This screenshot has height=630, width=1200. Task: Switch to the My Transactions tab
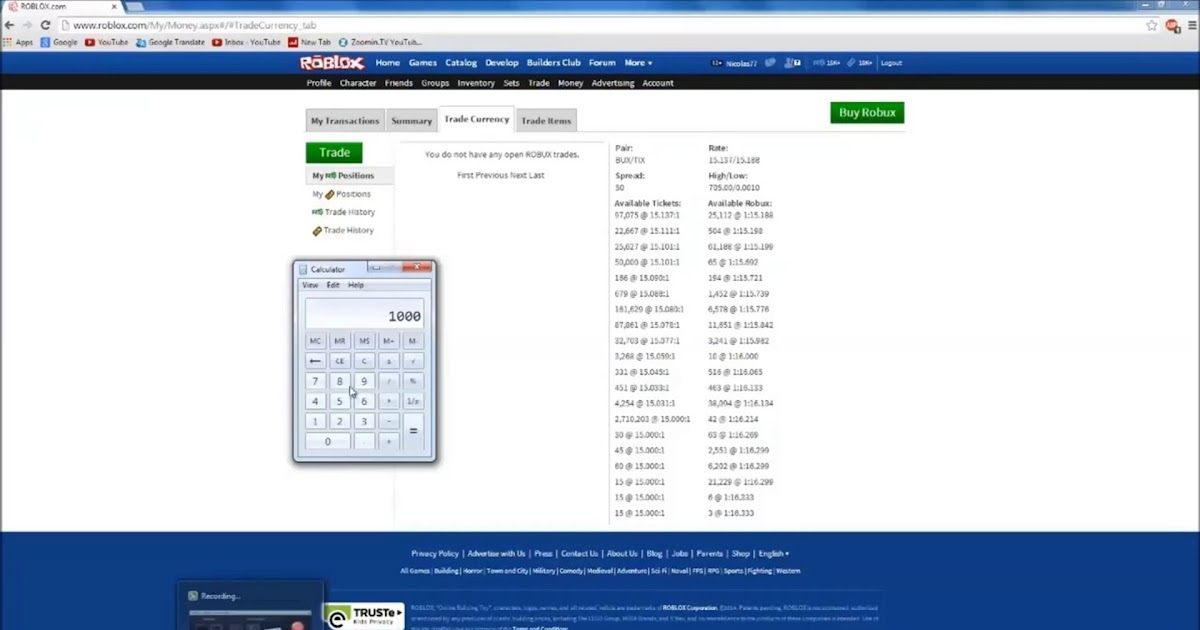pos(345,121)
